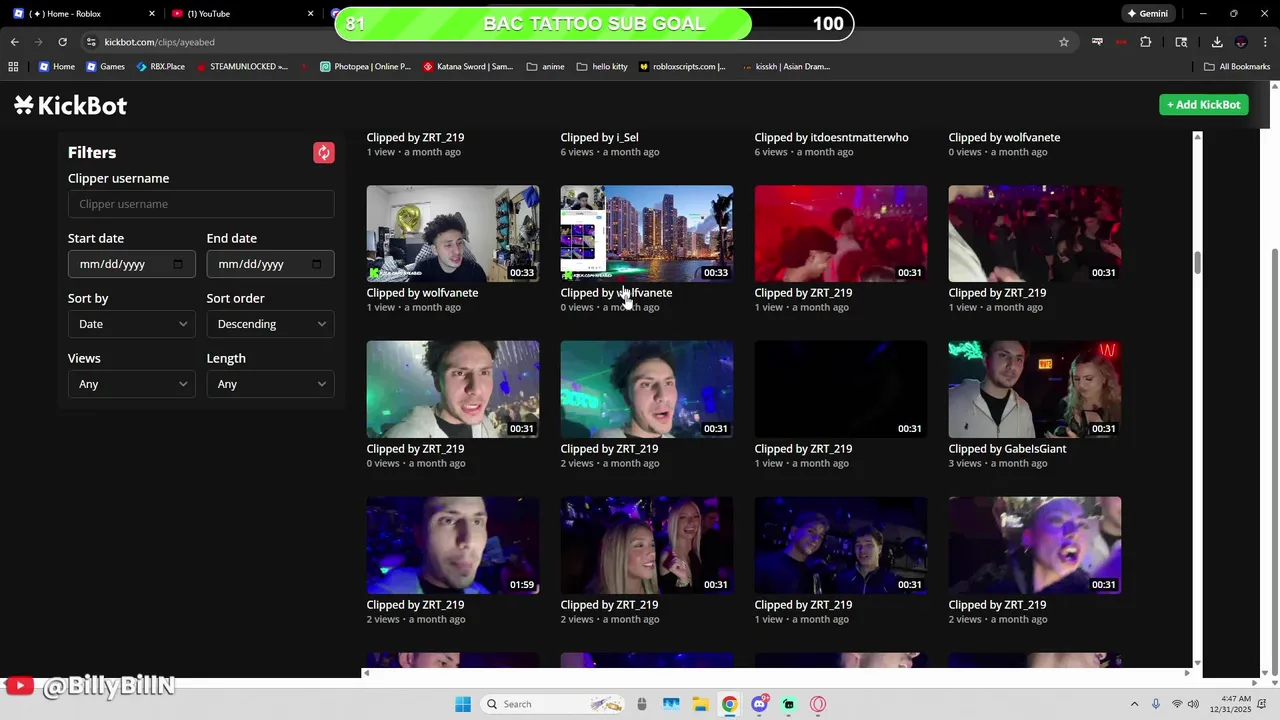
Task: Click the clip list scroll-up arrow
Action: (x=1197, y=136)
